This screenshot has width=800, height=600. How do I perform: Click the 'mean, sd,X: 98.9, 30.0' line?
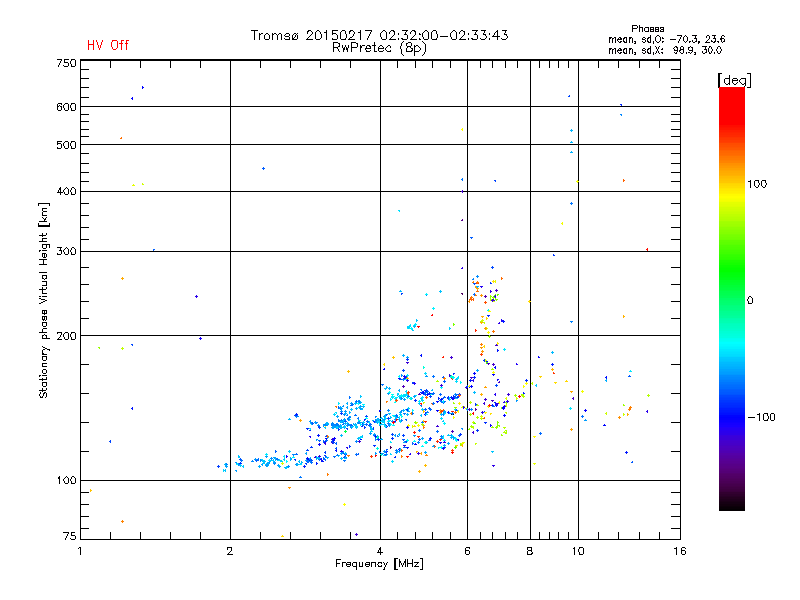(x=665, y=50)
